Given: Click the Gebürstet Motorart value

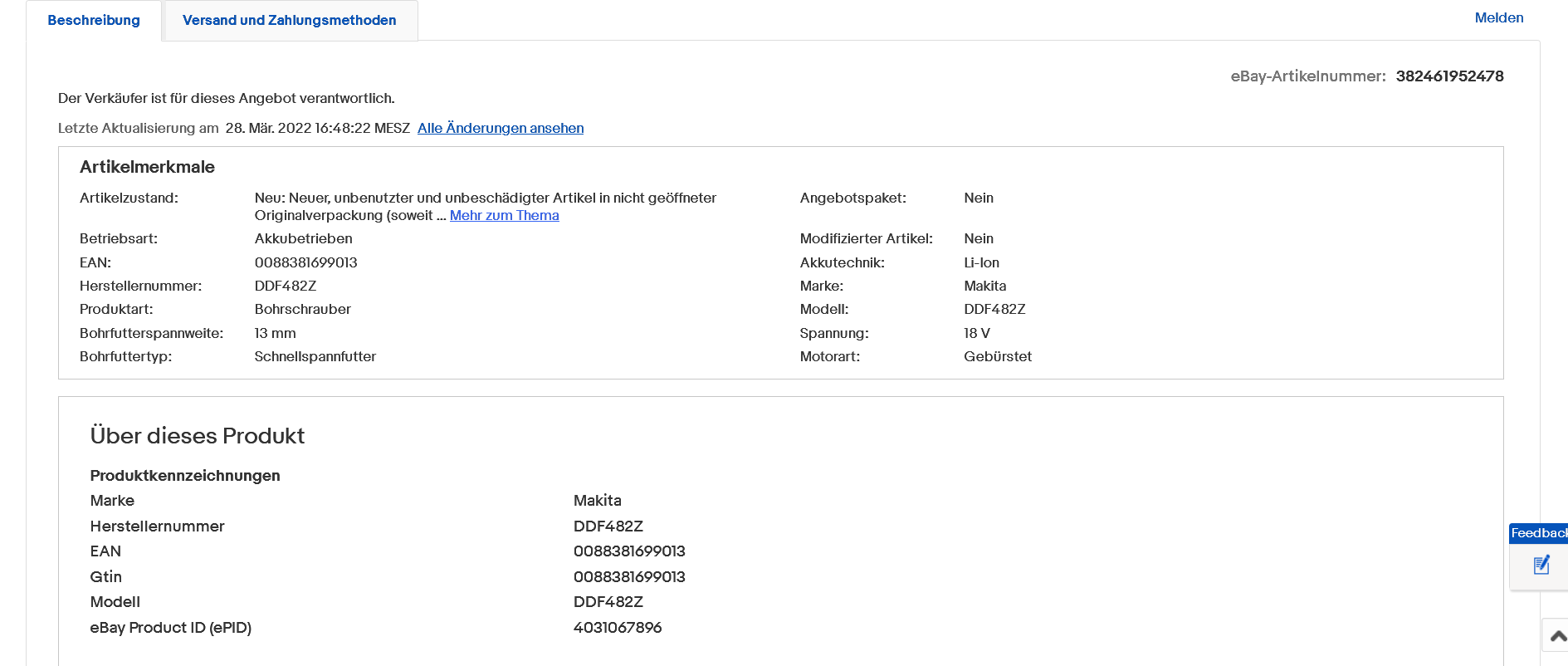Looking at the screenshot, I should 998,356.
